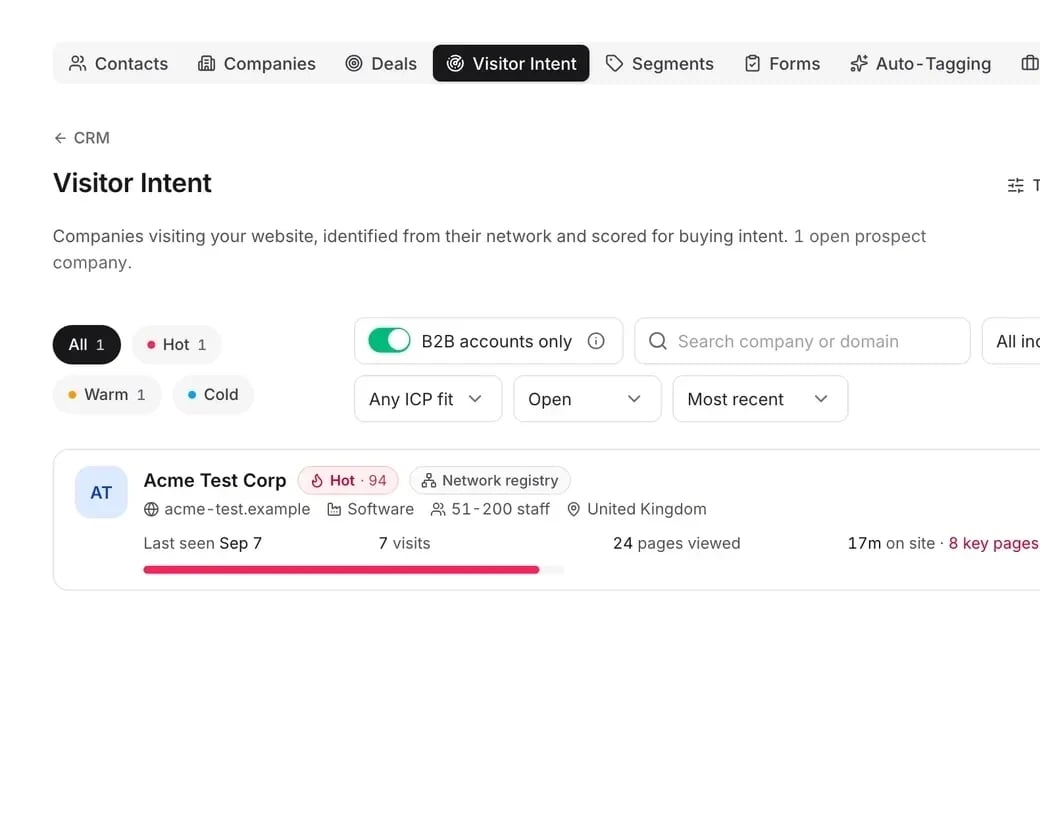This screenshot has width=1040, height=832.
Task: Click Last seen Sep 7 text
Action: (x=203, y=543)
